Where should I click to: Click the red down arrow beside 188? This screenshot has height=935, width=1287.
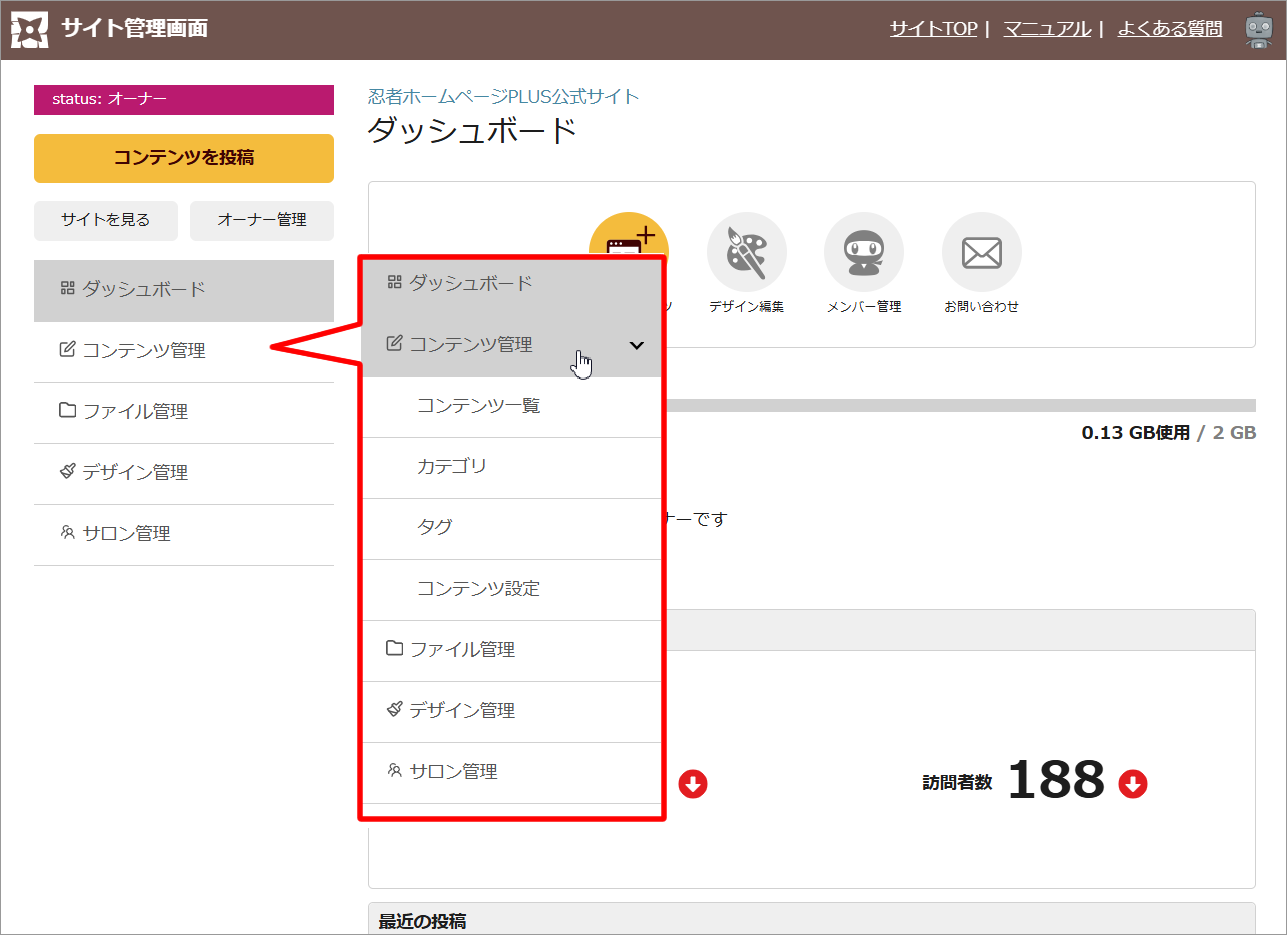(1132, 784)
